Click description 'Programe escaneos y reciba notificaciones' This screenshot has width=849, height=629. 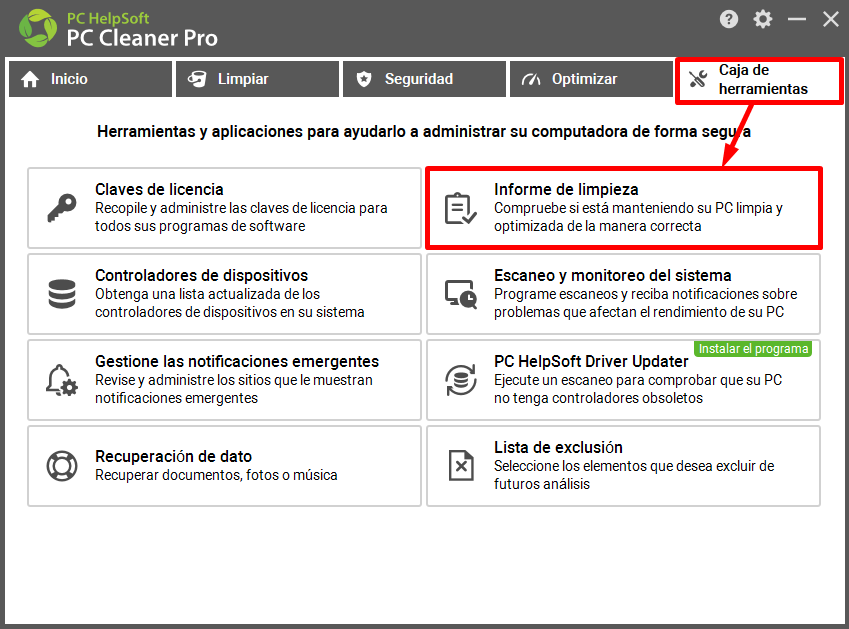click(645, 303)
